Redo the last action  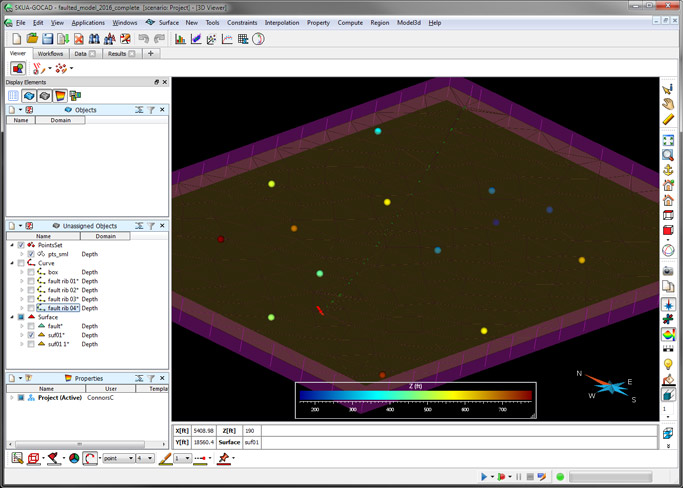(159, 39)
